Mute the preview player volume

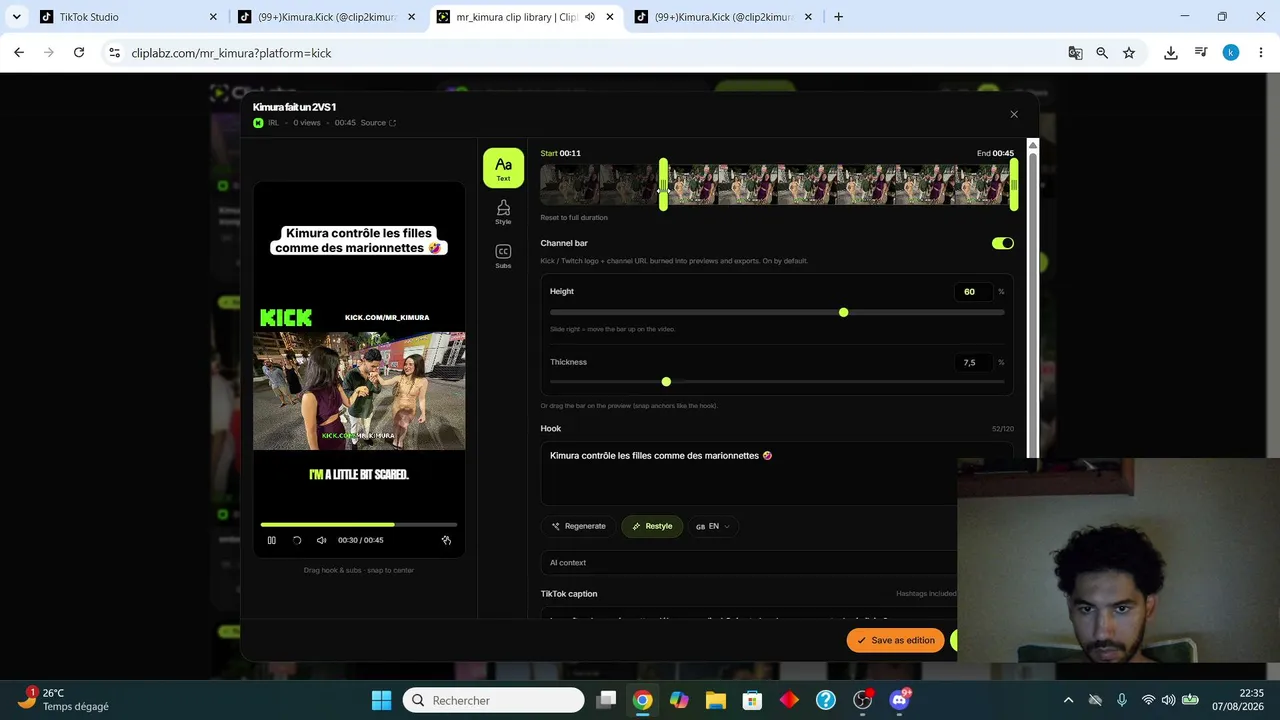(x=322, y=540)
